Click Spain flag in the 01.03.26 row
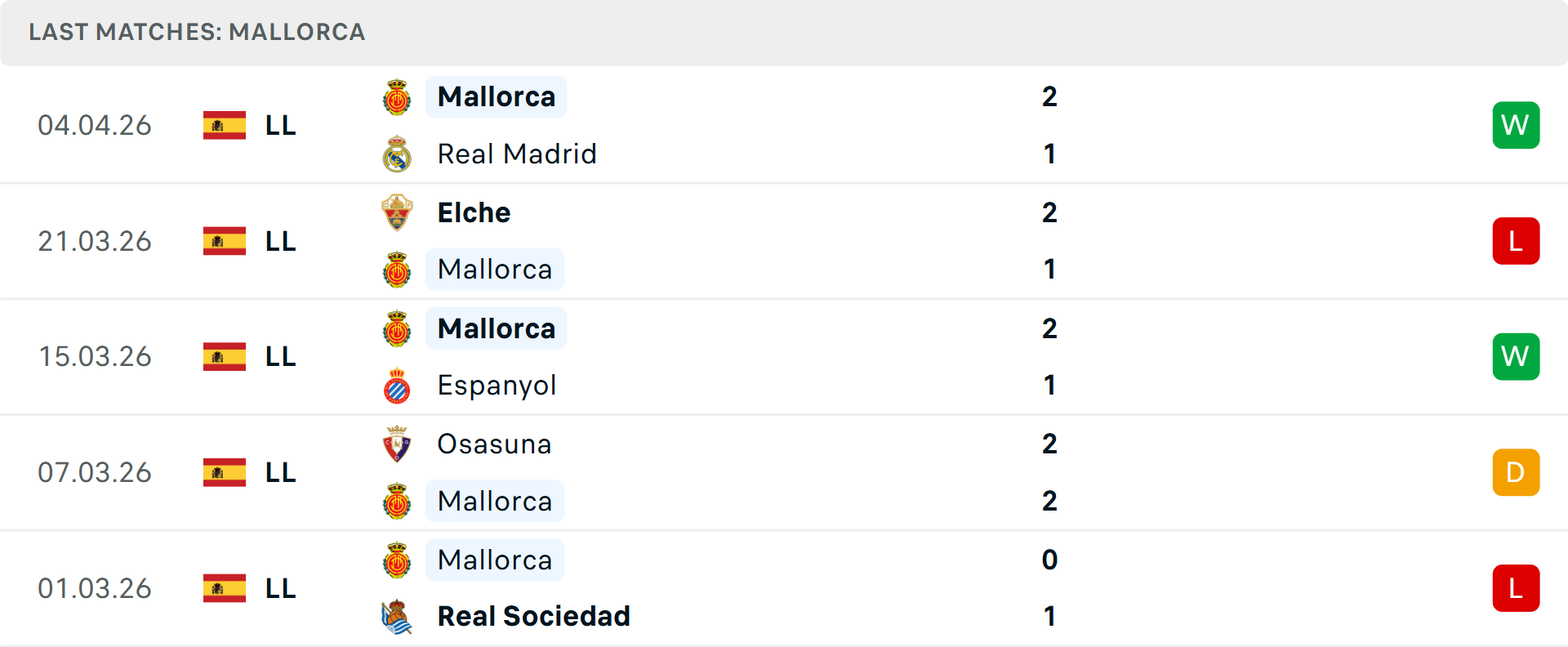1568x647 pixels. point(225,588)
